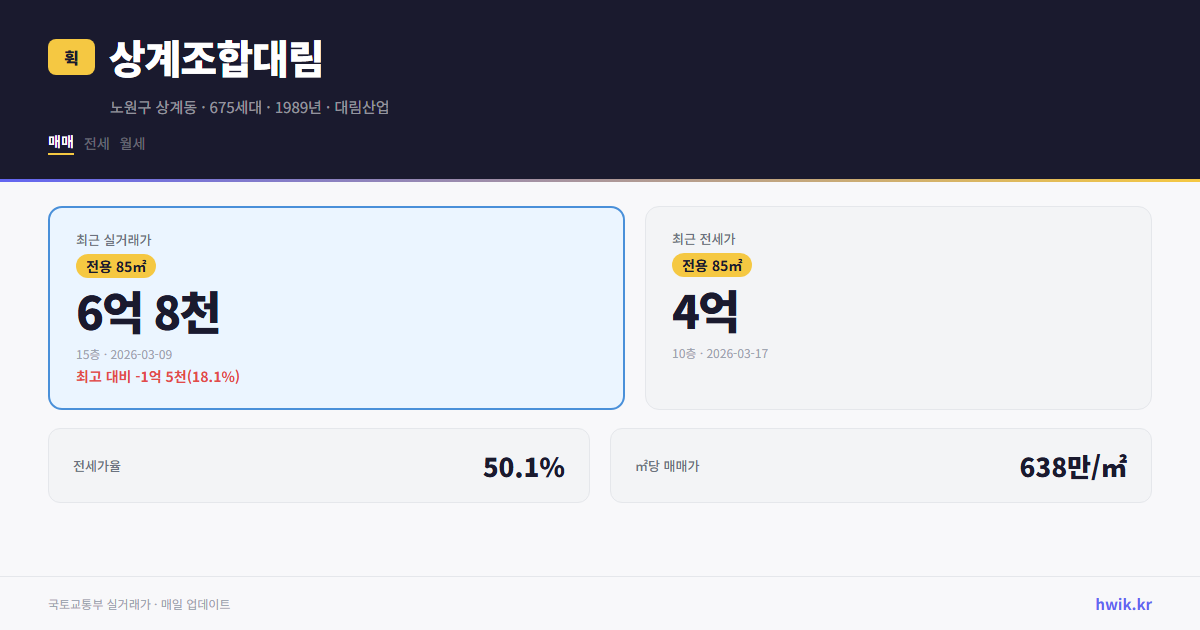Viewport: 1200px width, 630px height.
Task: Click the 4억 jeonse price figure
Action: (x=706, y=312)
